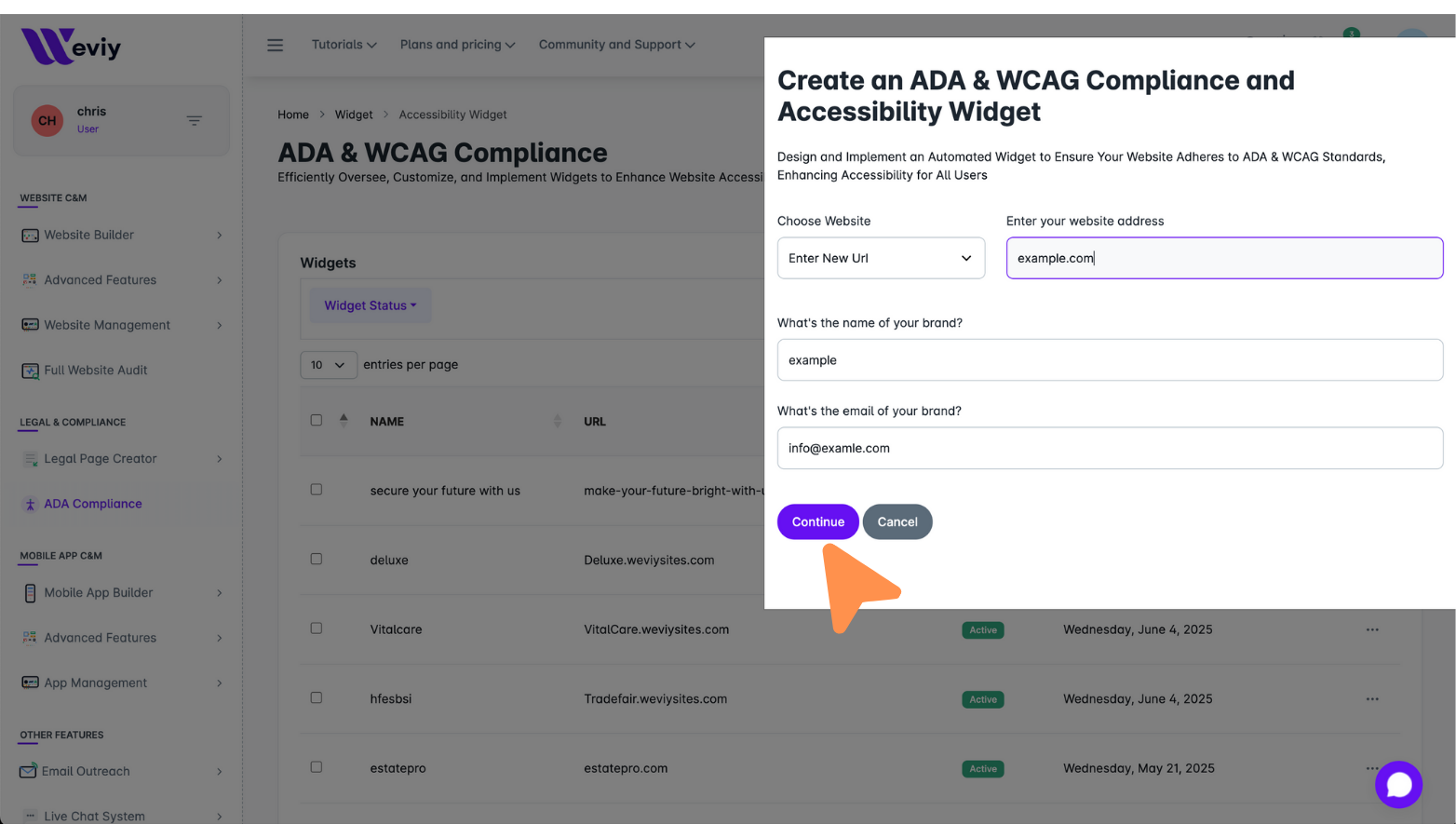
Task: Click the filter icon beside chris profile
Action: 194,121
